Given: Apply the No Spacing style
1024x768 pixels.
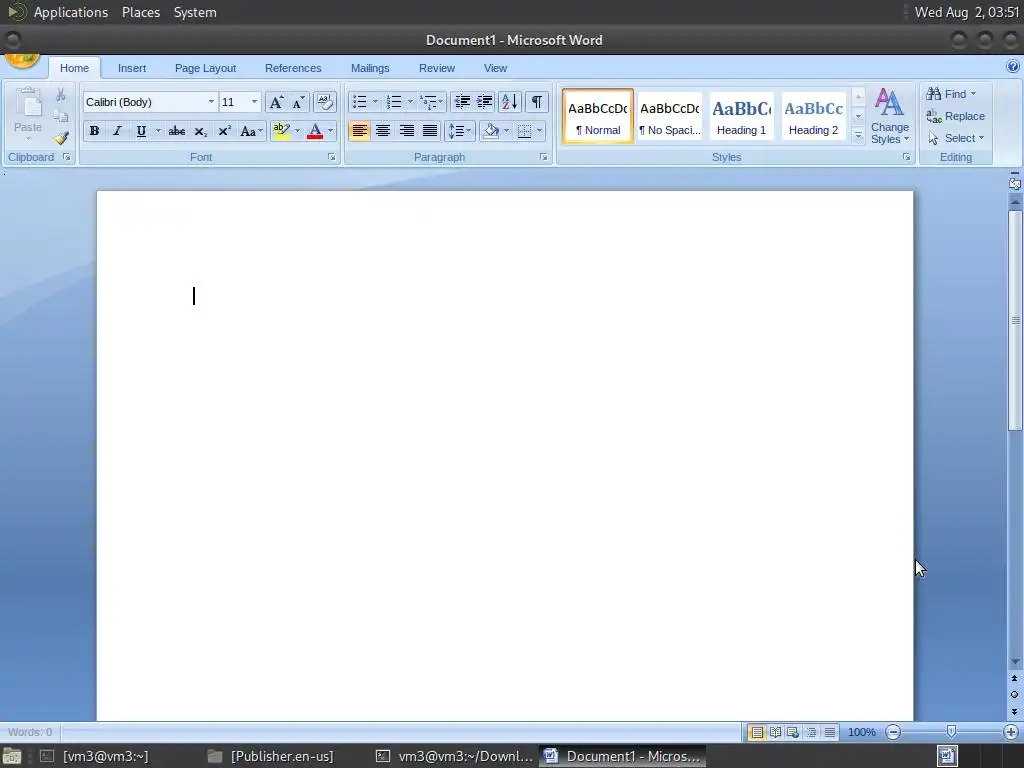Looking at the screenshot, I should 669,116.
